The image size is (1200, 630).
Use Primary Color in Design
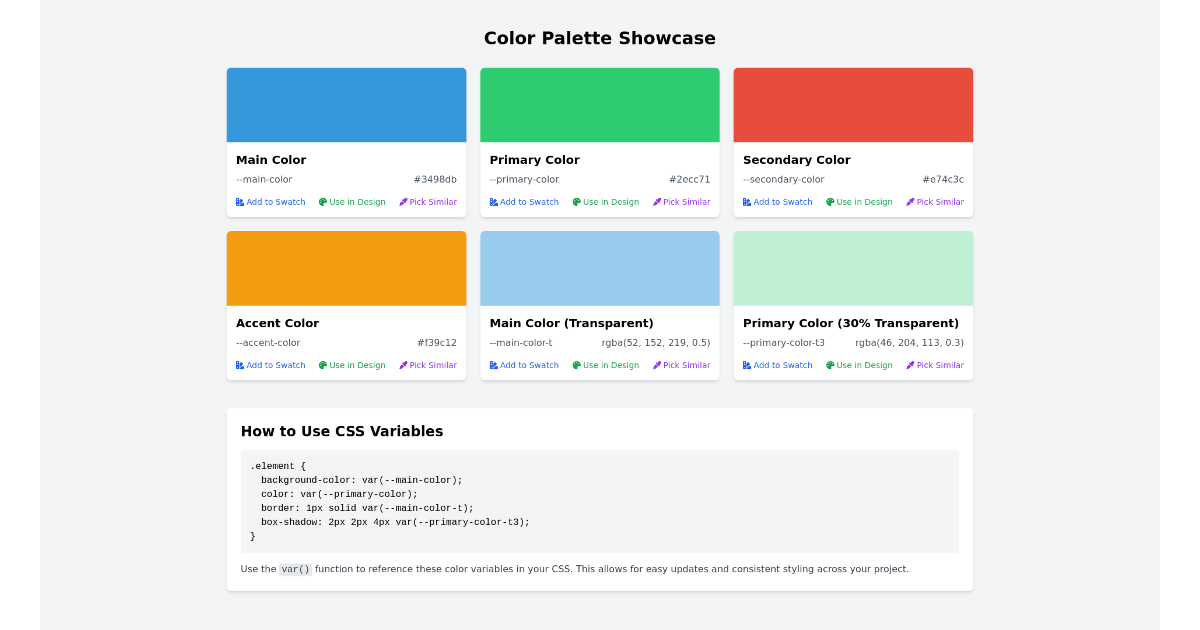click(605, 201)
